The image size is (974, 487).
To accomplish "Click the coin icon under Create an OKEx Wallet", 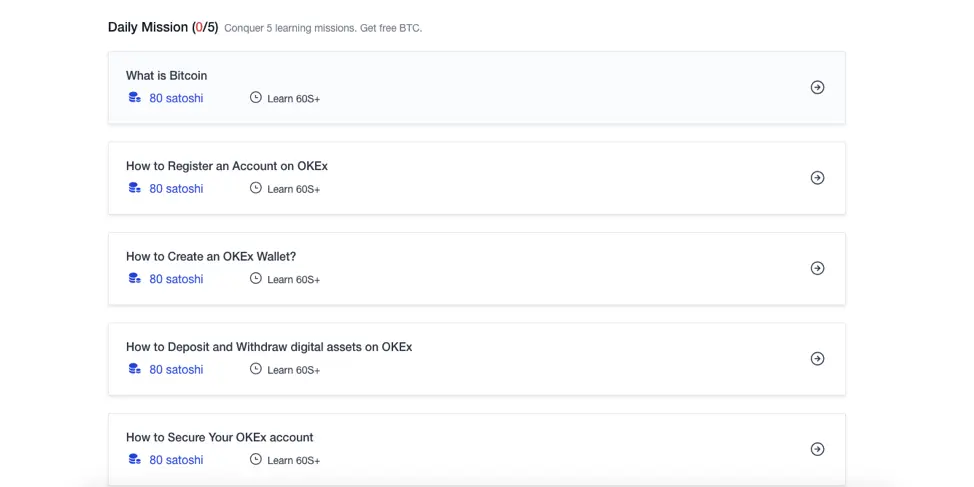I will coord(134,278).
